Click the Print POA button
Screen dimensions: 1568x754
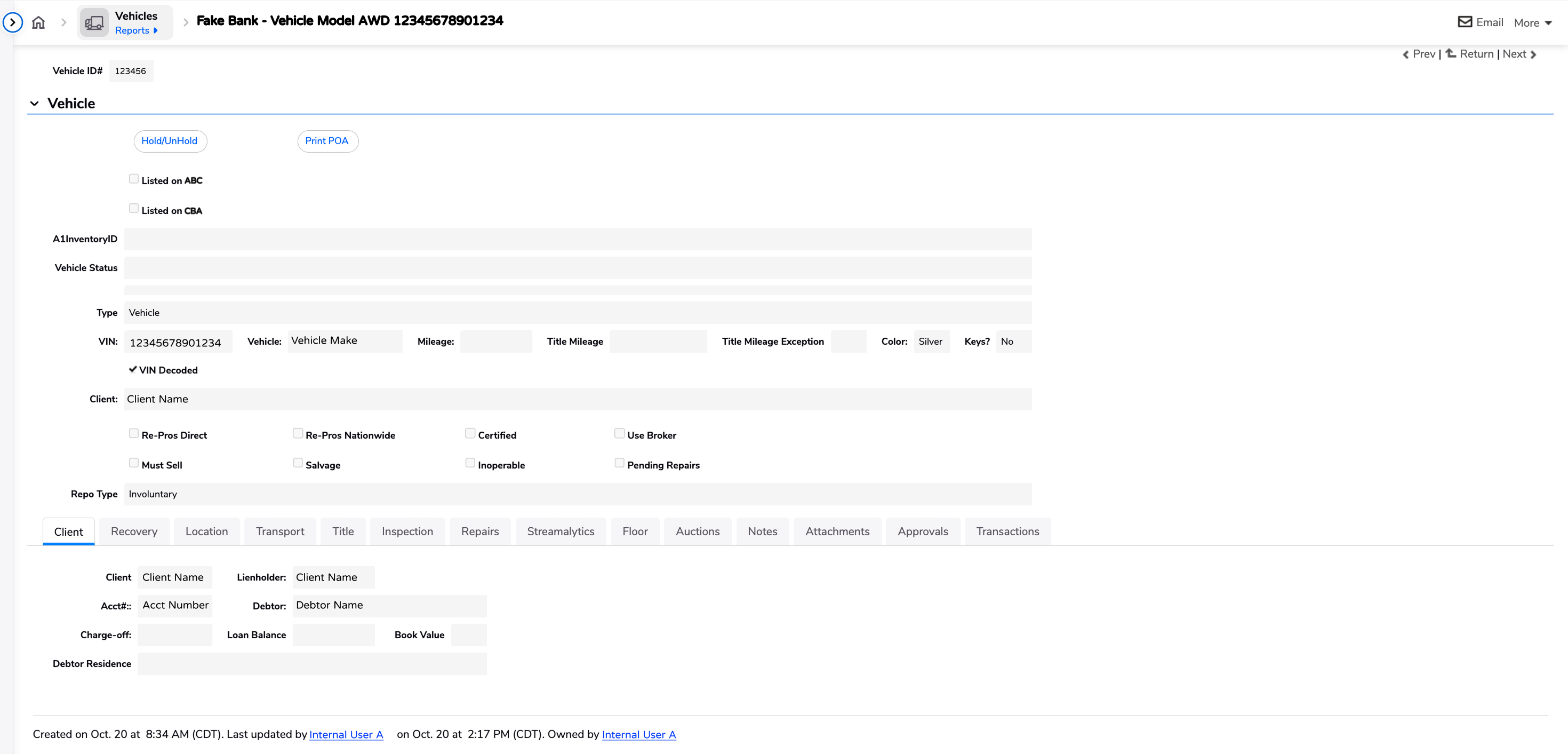click(x=327, y=141)
